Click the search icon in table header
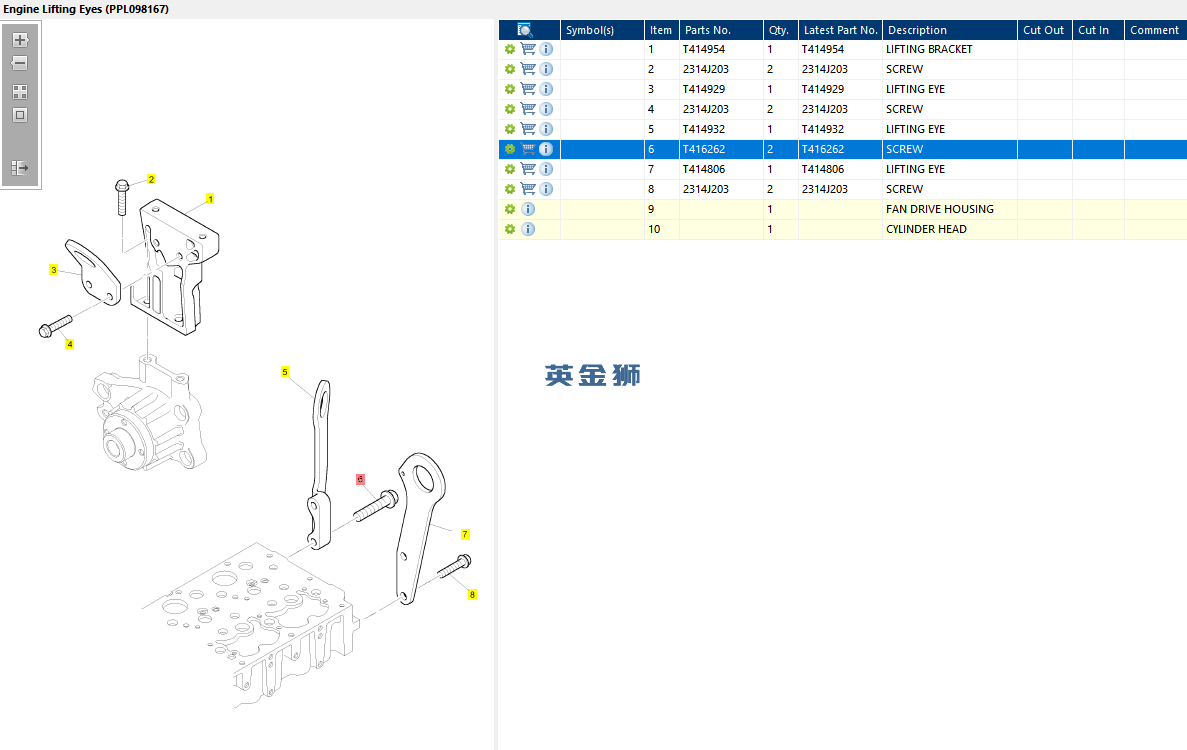 click(x=525, y=30)
